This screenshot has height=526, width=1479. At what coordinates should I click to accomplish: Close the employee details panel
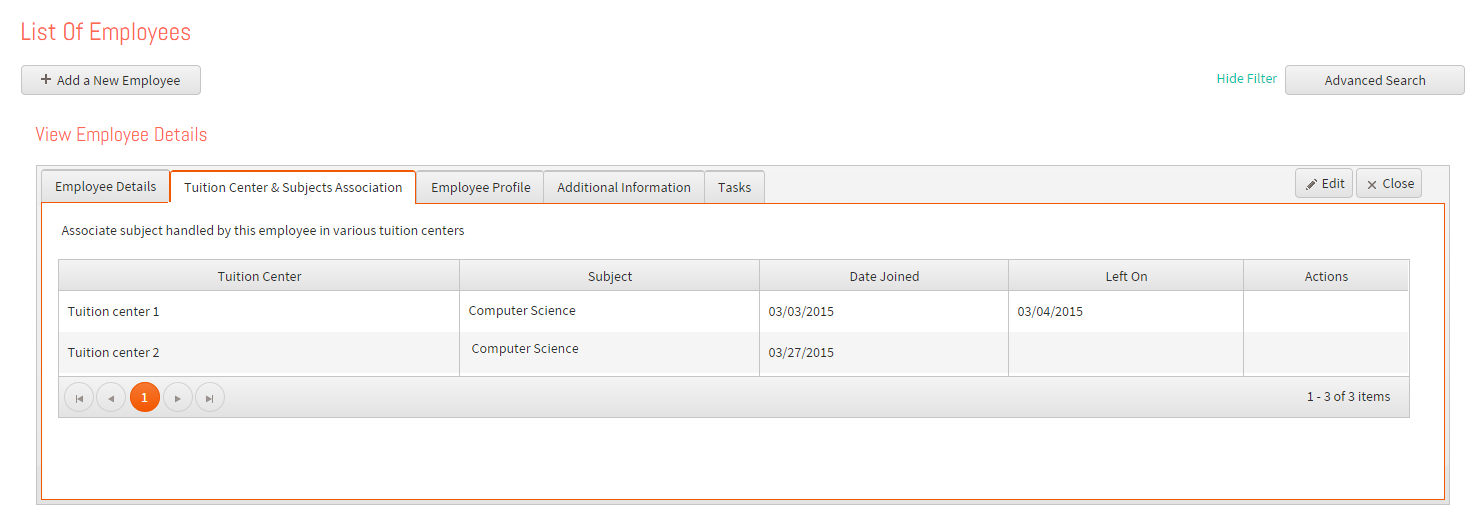1389,184
